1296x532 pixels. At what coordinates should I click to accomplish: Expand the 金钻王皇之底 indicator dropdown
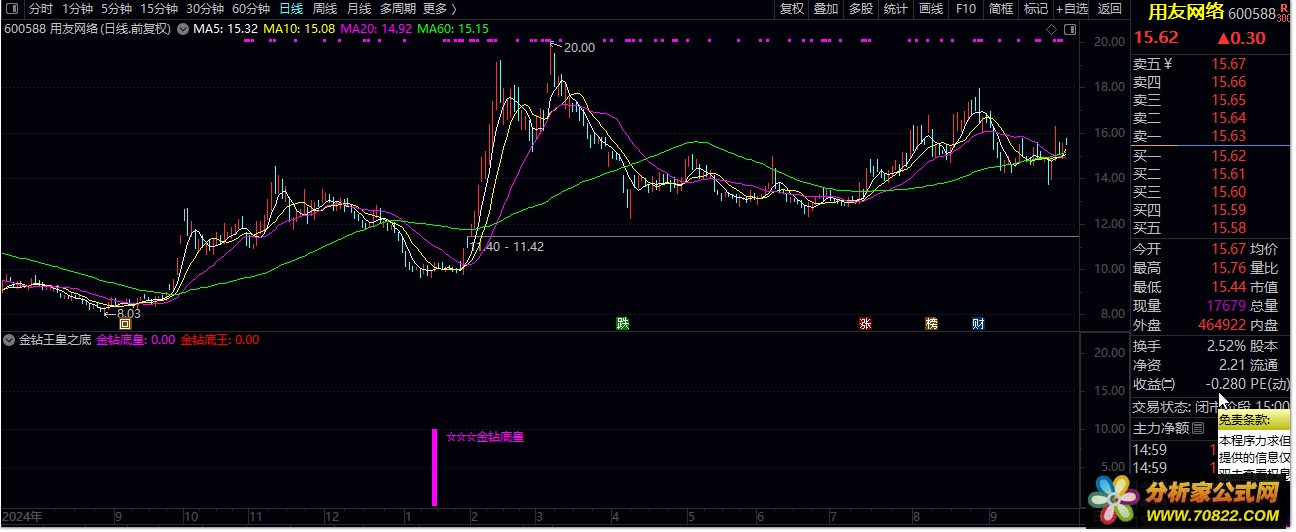(x=10, y=340)
